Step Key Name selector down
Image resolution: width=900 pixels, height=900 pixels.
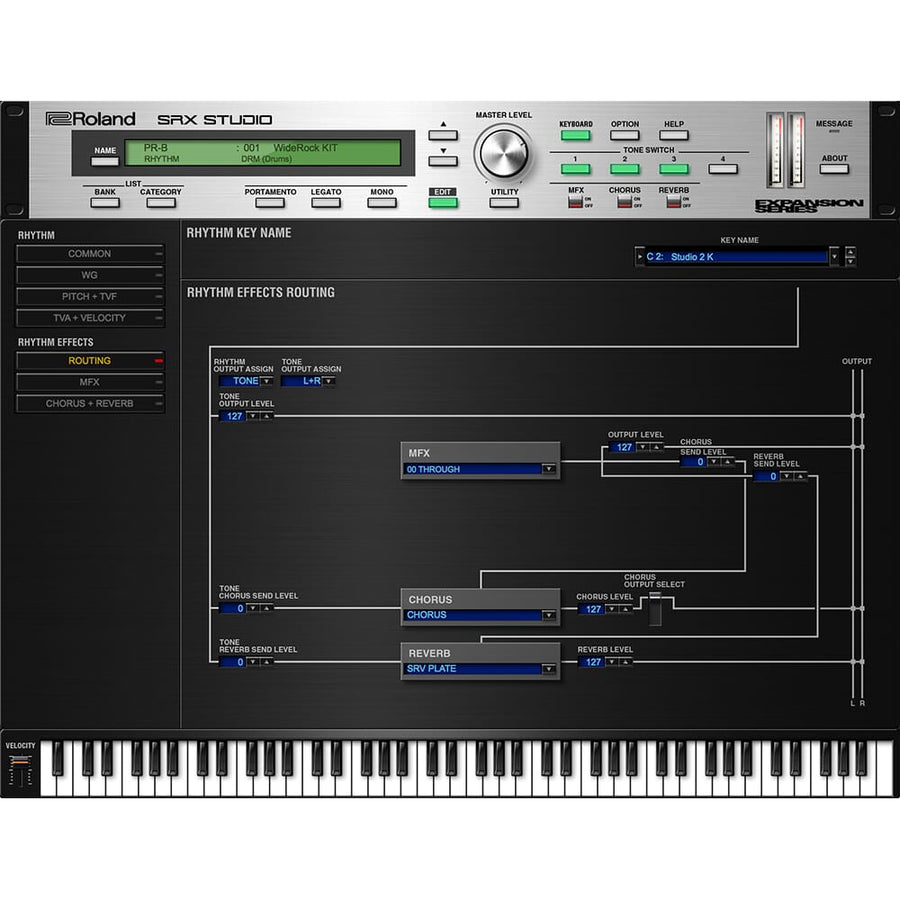click(850, 261)
